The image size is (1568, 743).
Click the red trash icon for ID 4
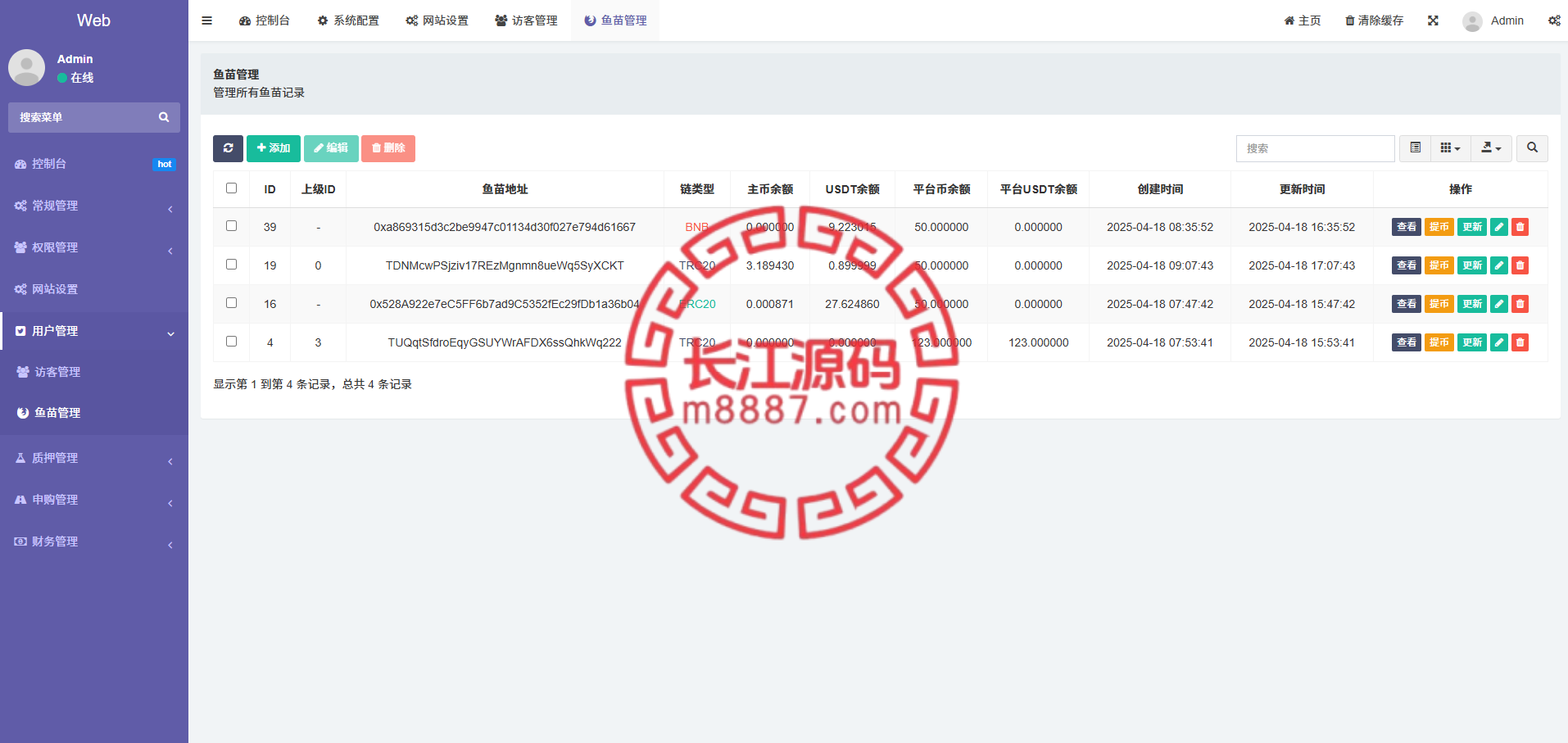point(1520,342)
